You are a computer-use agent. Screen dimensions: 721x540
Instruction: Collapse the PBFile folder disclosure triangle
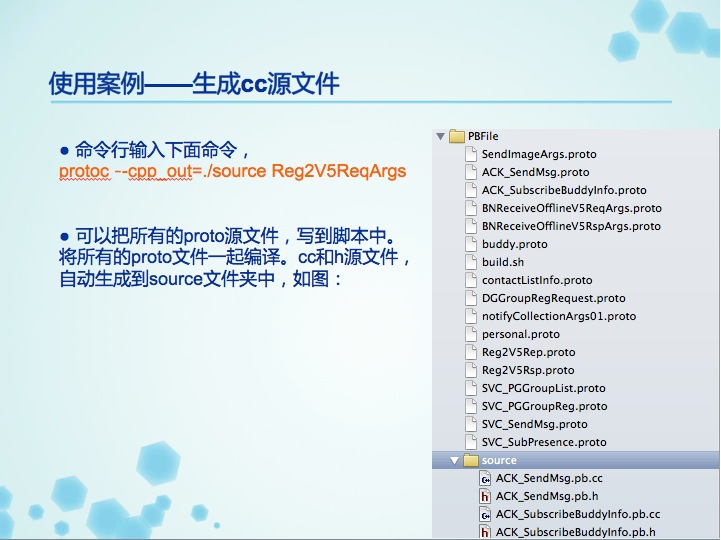click(x=441, y=137)
